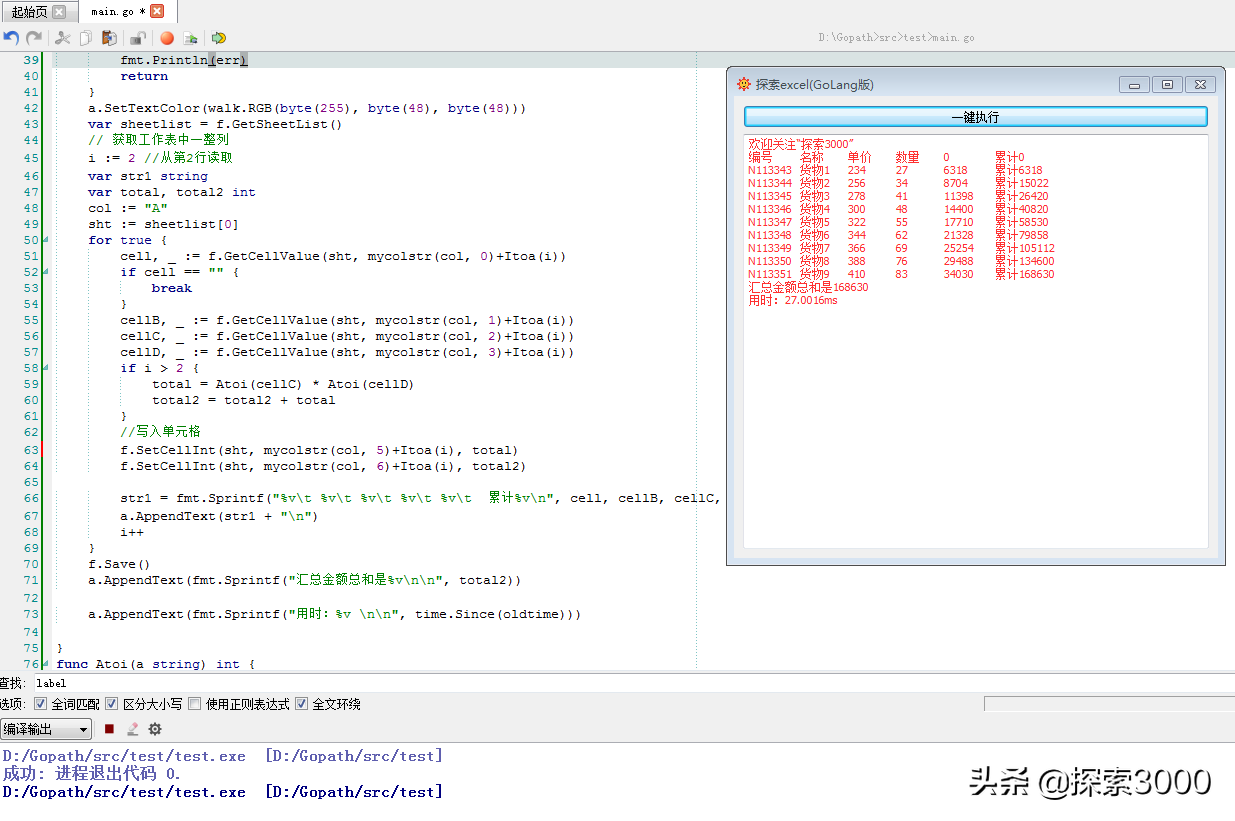1235x821 pixels.
Task: Click 'return' statement on line 40
Action: pos(144,76)
